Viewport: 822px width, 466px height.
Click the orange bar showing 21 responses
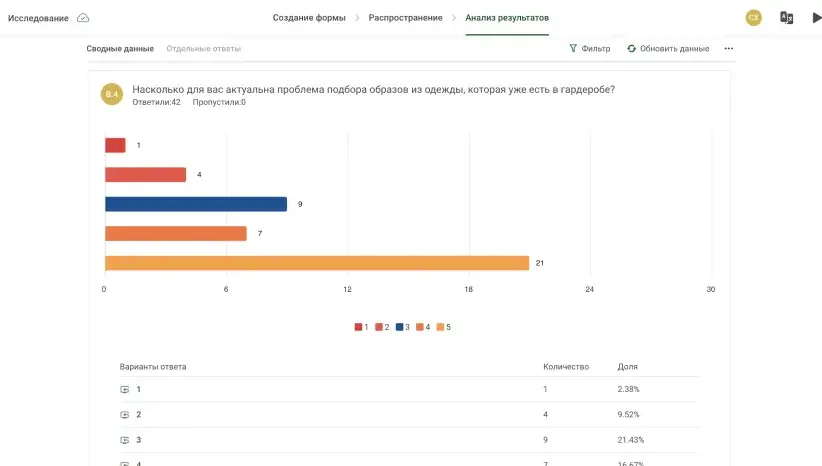click(x=317, y=263)
